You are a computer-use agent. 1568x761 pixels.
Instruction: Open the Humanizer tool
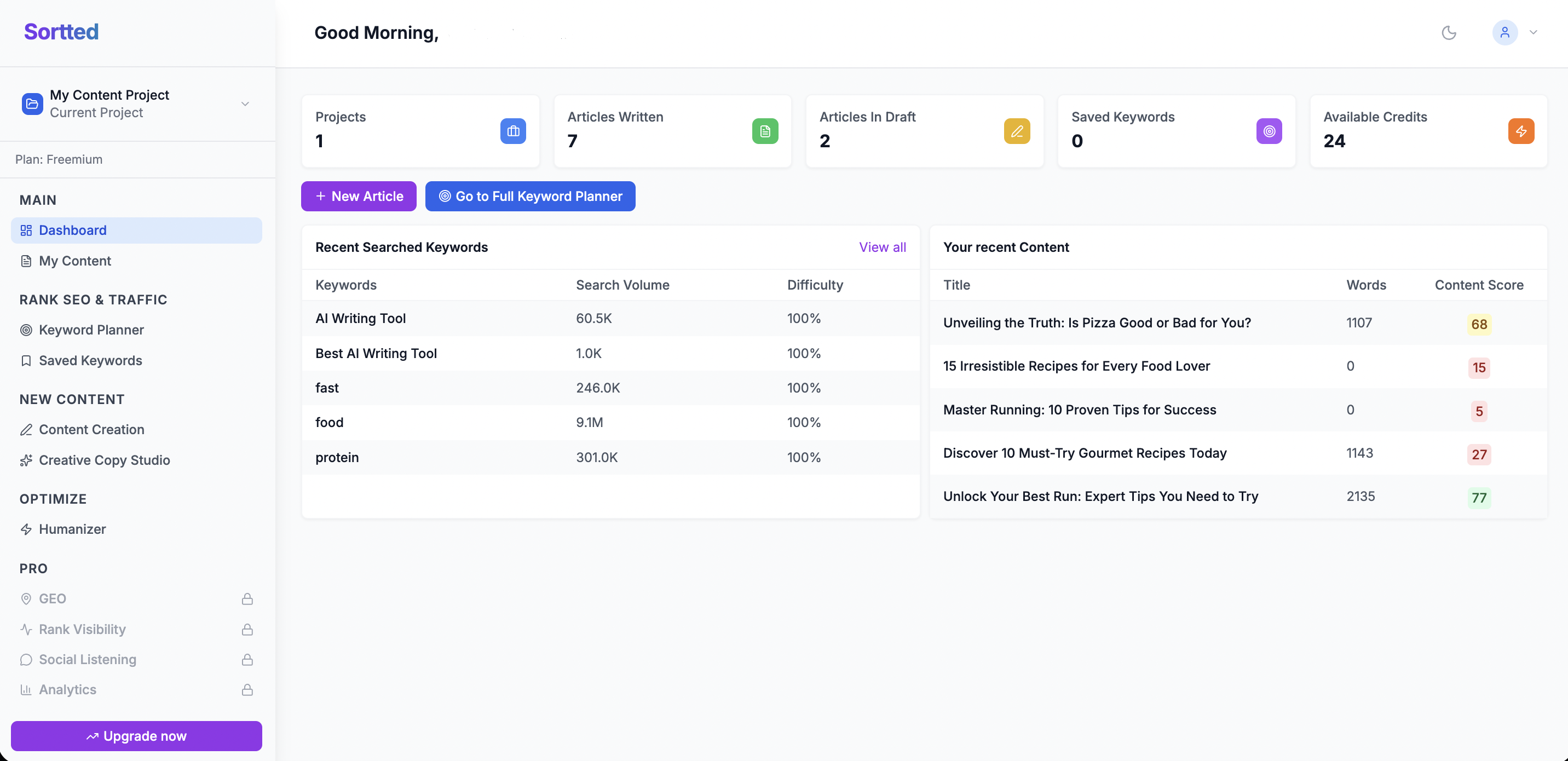point(136,529)
